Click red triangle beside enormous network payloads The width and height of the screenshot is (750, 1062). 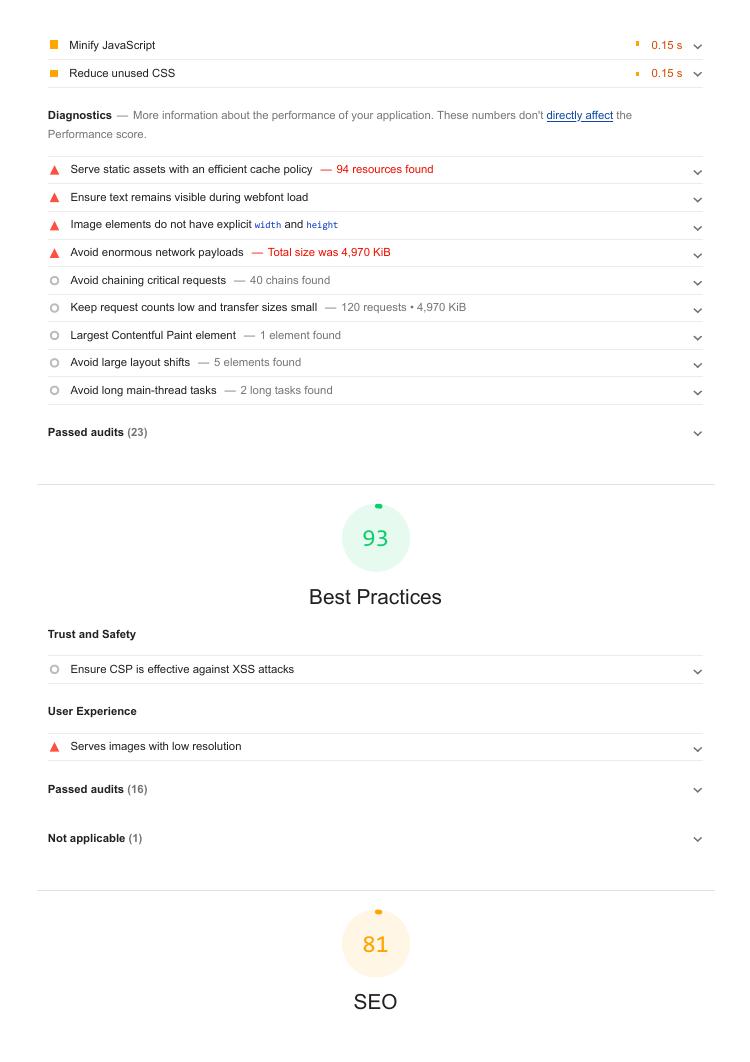point(55,253)
